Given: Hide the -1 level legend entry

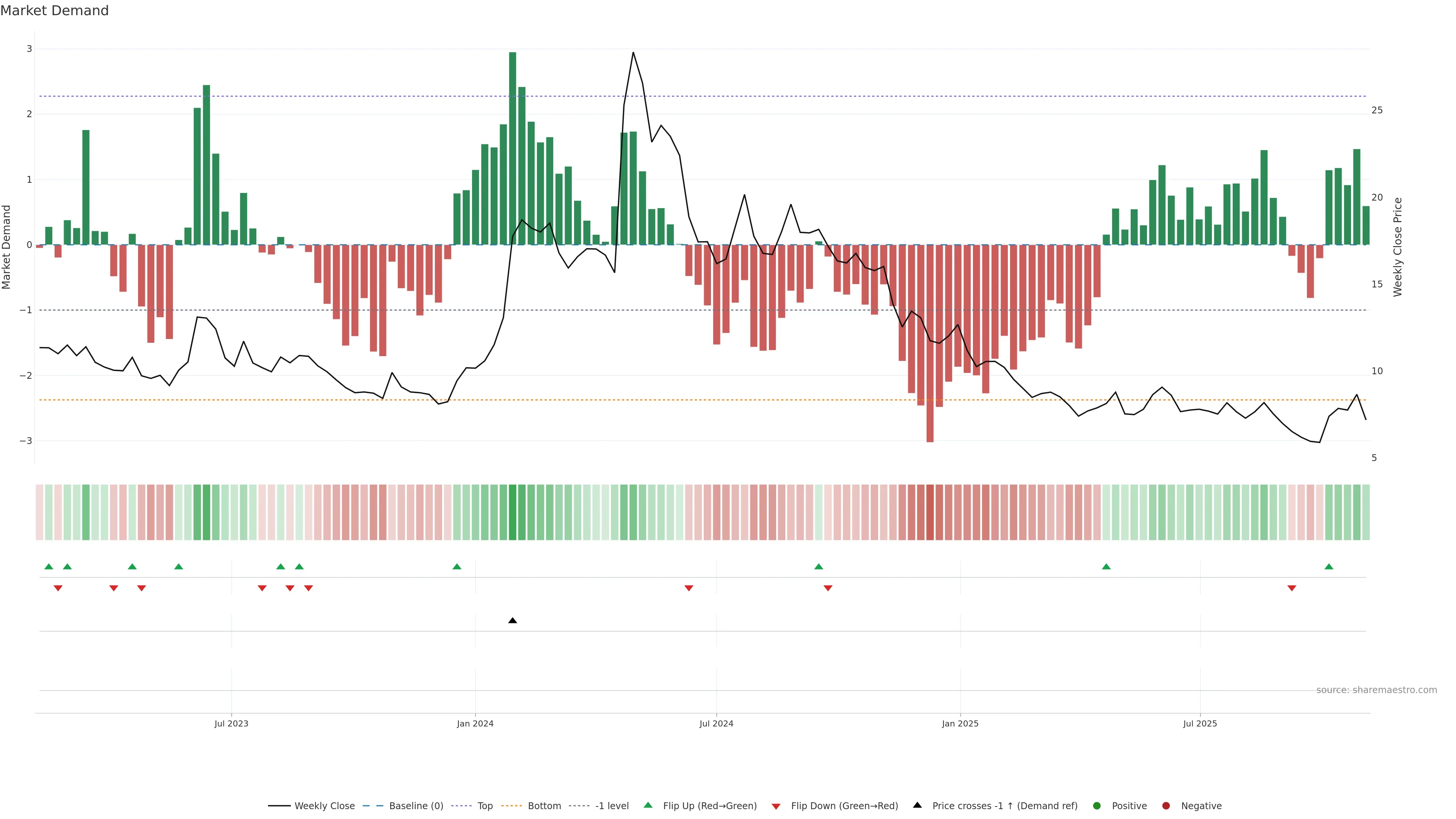Looking at the screenshot, I should [612, 805].
